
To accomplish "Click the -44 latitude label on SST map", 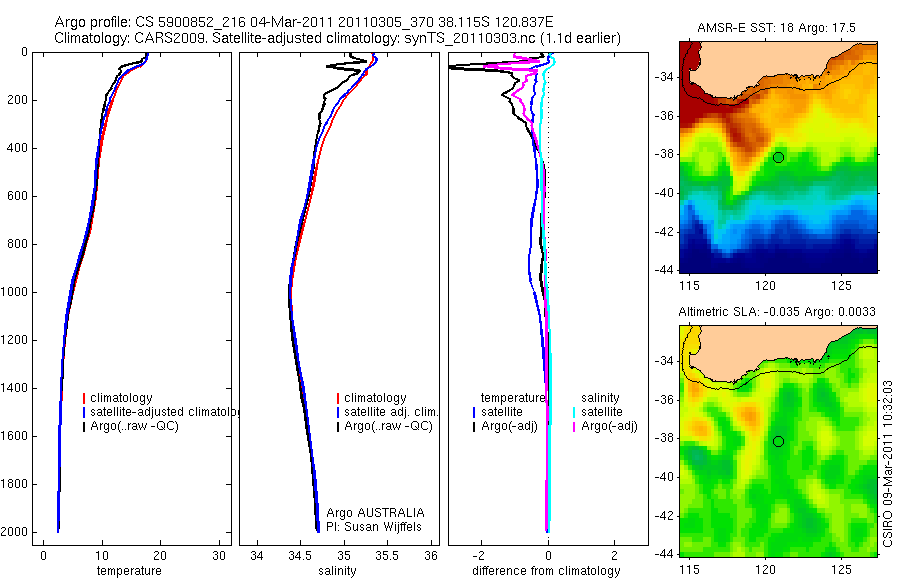I will tap(665, 270).
